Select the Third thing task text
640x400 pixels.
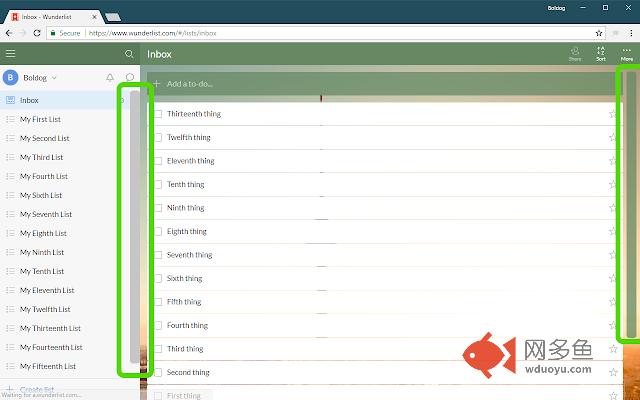pos(185,349)
